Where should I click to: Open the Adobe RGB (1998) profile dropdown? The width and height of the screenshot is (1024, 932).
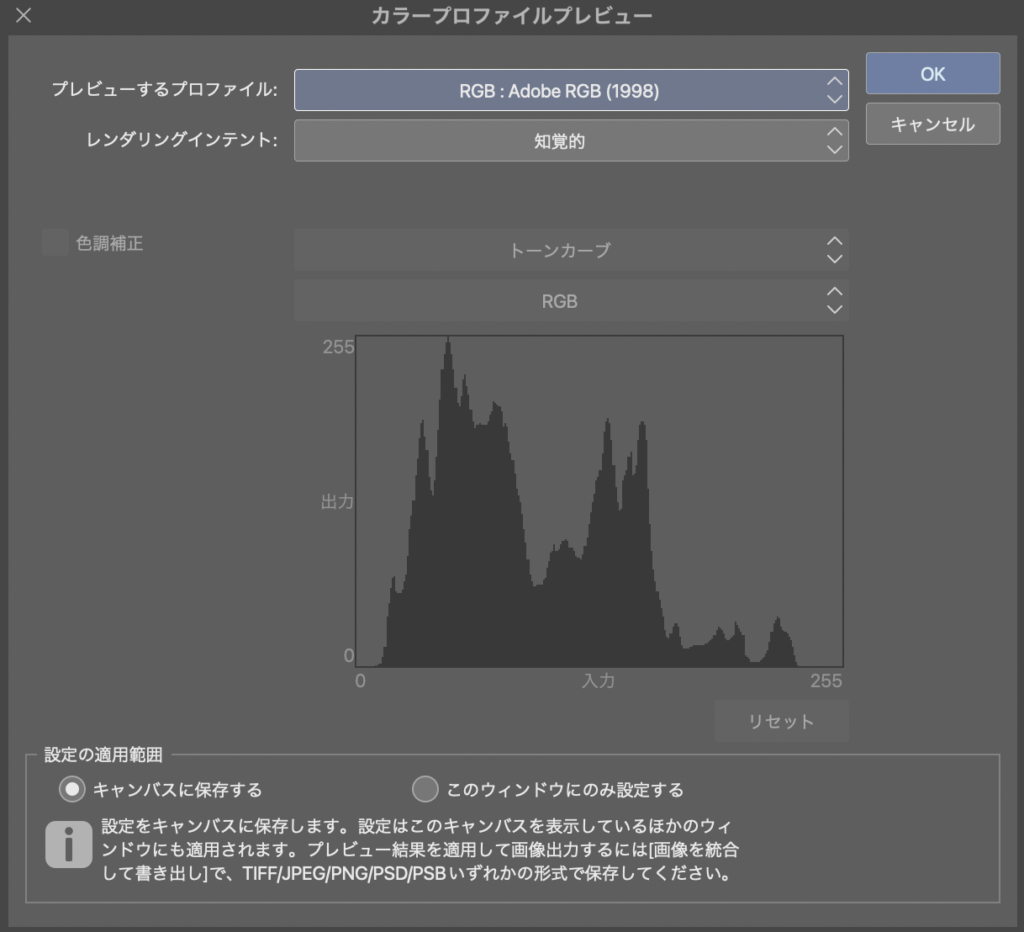point(570,90)
